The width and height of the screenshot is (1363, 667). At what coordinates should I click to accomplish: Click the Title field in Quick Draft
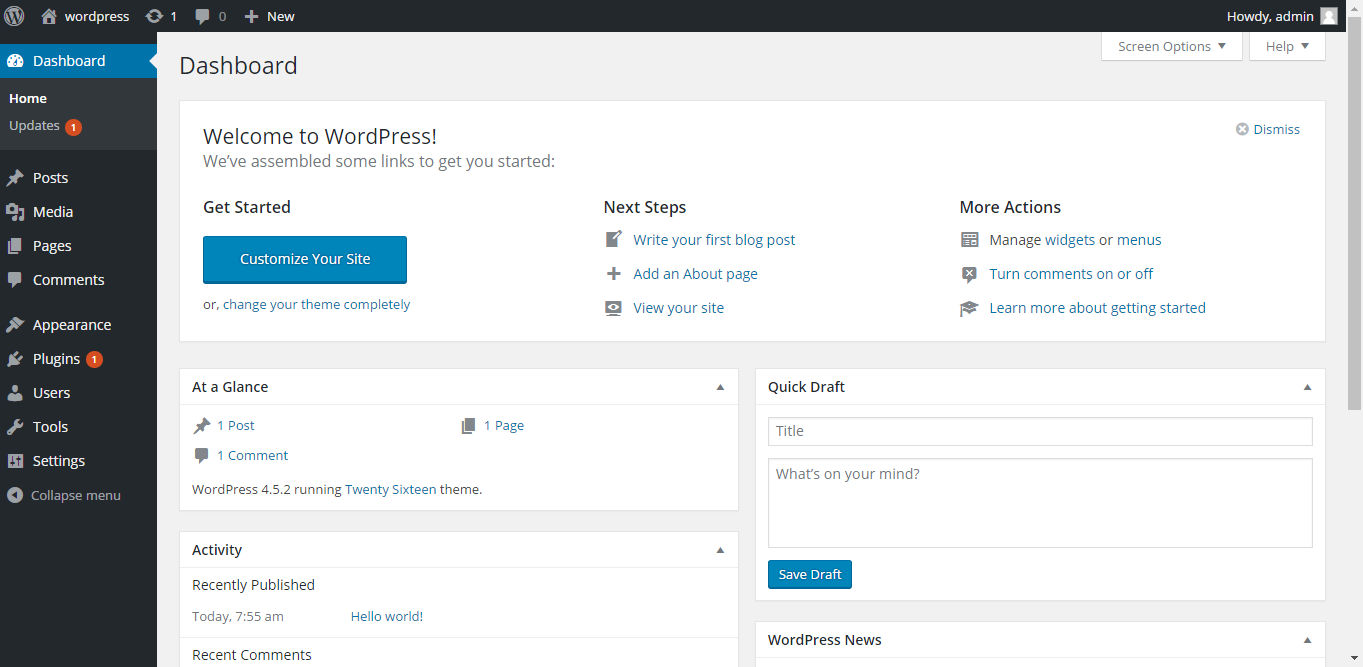click(1039, 431)
